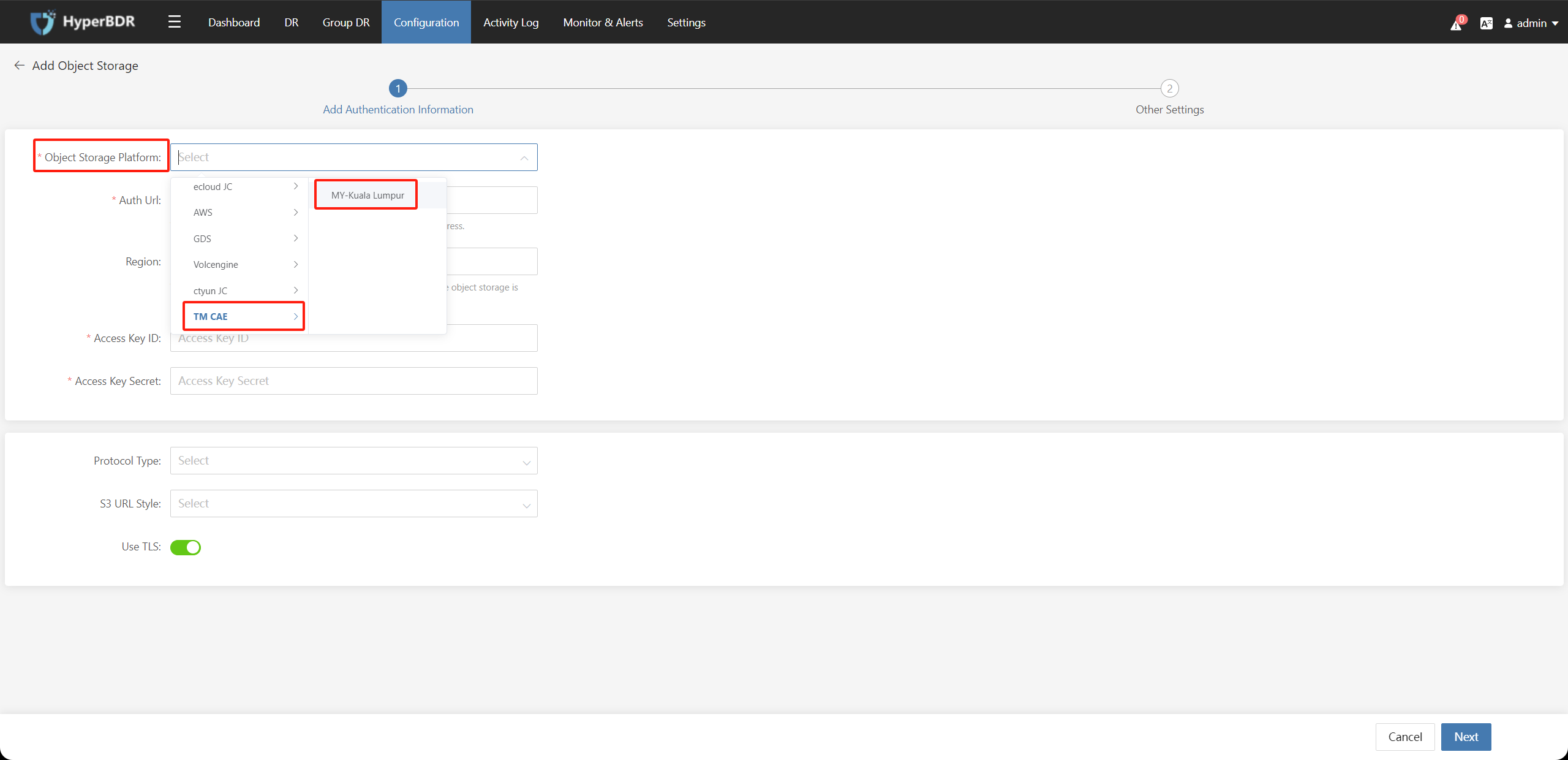Open the admin user menu
The height and width of the screenshot is (760, 1568).
(1531, 23)
